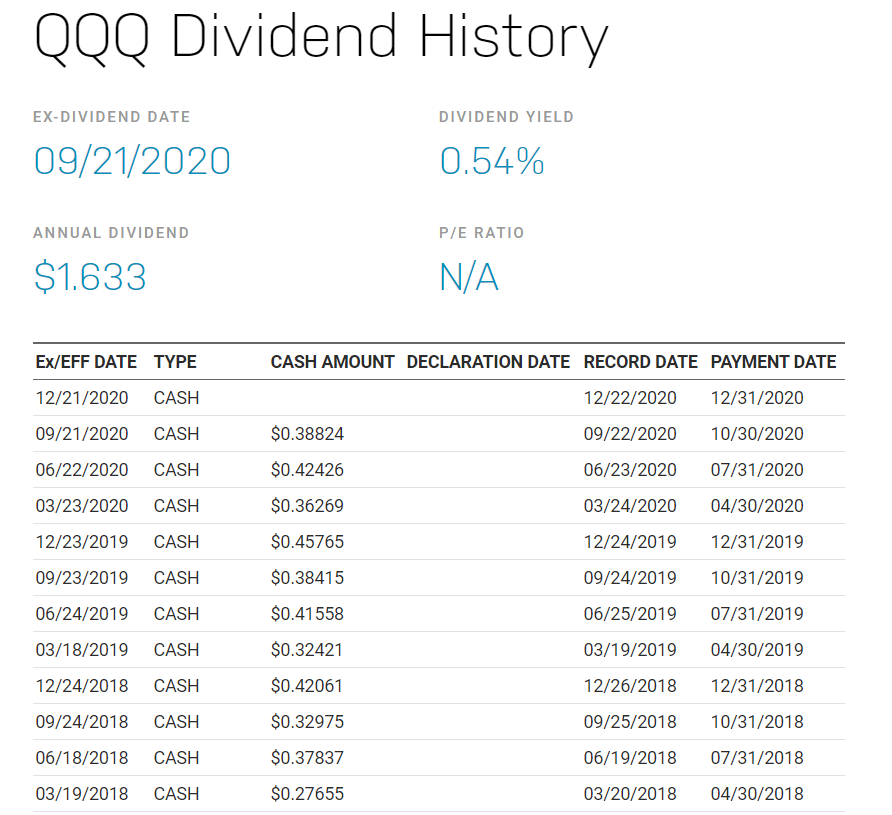Image resolution: width=892 pixels, height=815 pixels.
Task: Click record date 03/24/2020
Action: (x=630, y=506)
